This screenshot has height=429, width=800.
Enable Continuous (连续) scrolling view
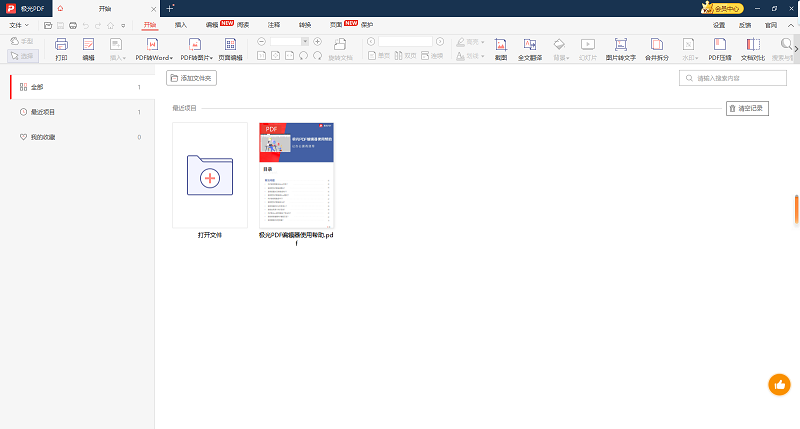(x=432, y=56)
